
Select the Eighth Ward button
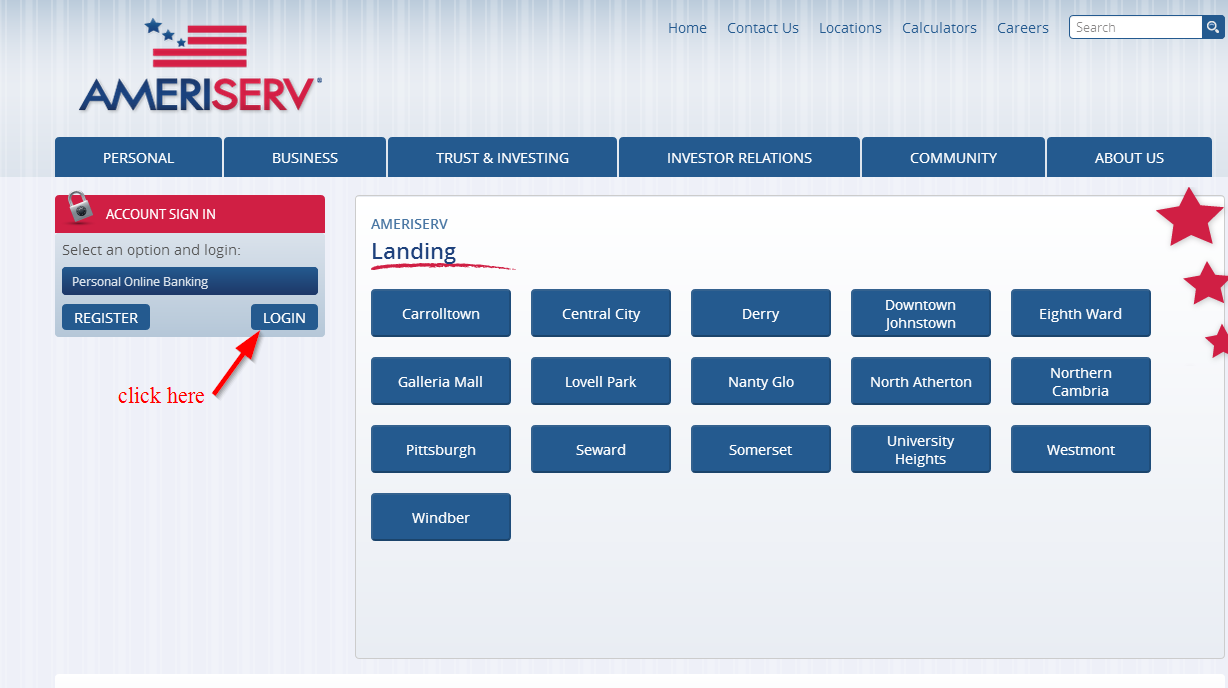coord(1081,313)
